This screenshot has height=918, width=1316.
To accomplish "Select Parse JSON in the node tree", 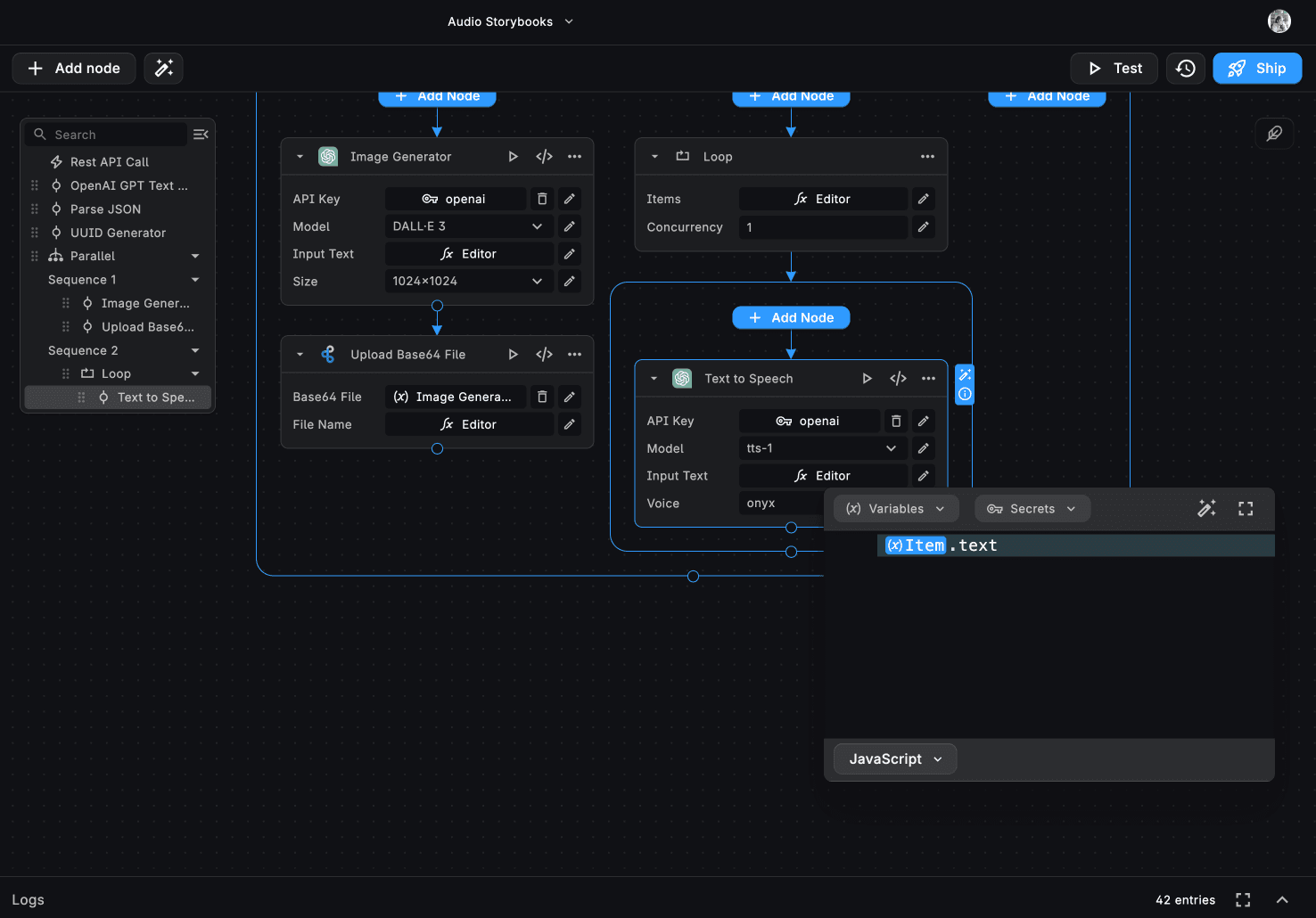I will (x=105, y=209).
